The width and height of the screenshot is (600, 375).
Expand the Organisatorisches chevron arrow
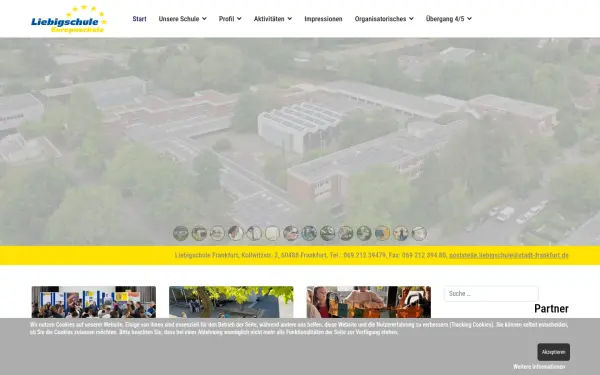click(x=411, y=19)
